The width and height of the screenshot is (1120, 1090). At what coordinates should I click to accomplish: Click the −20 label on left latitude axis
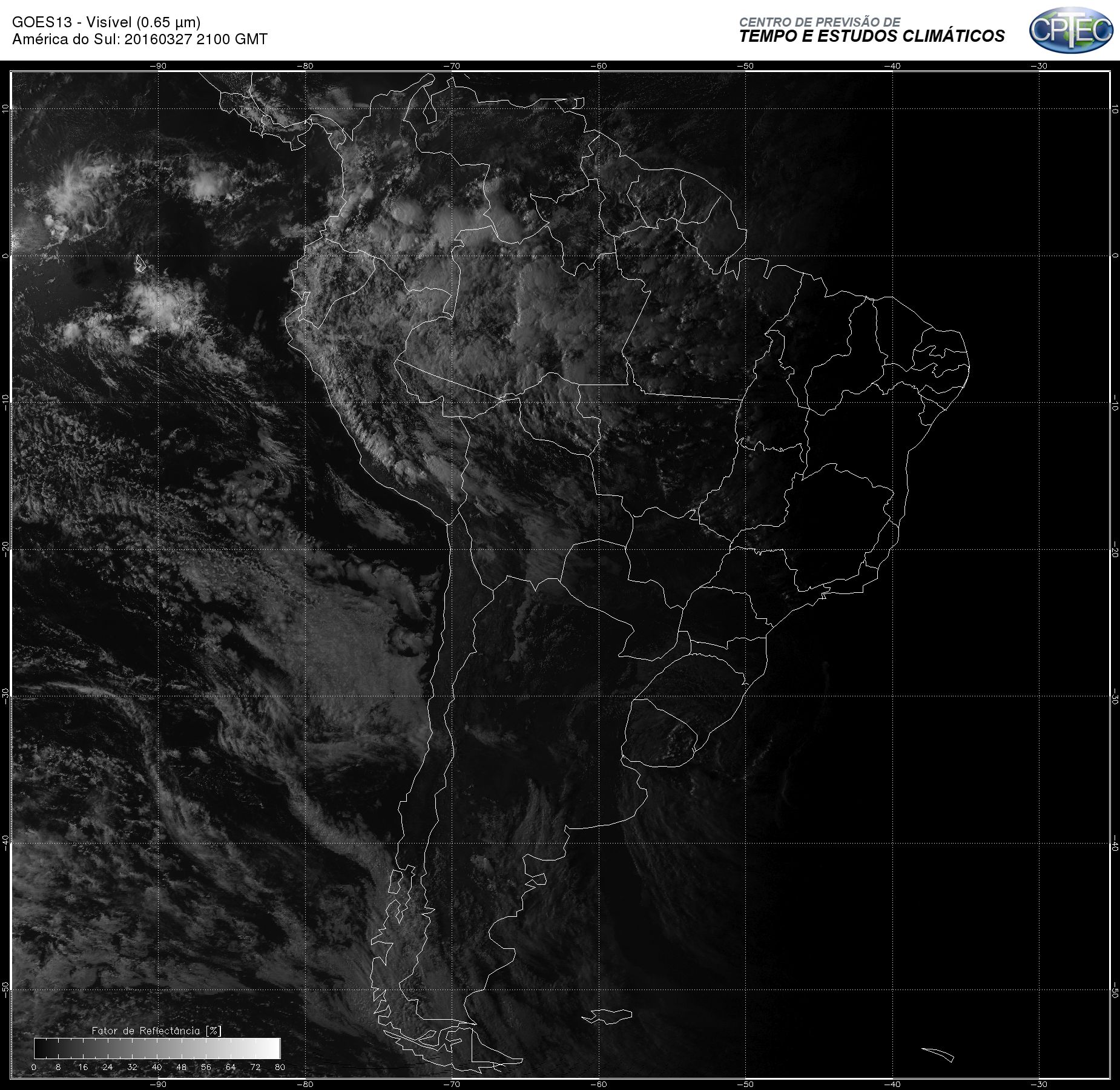point(5,550)
